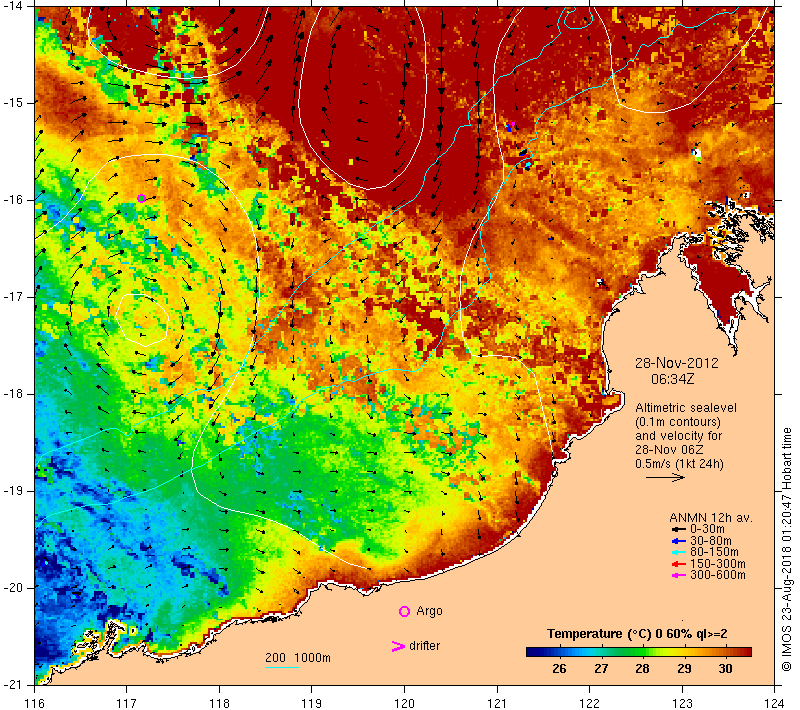The height and width of the screenshot is (710, 800).
Task: Click the '(0.1m contours)' text
Action: (678, 422)
